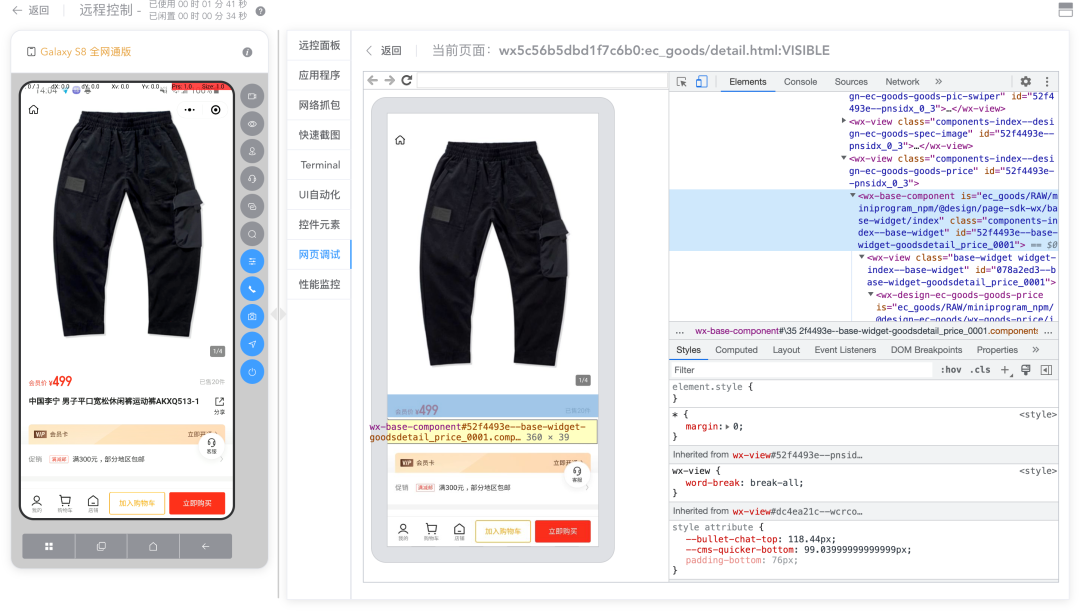Viewport: 1080px width, 611px height.
Task: Click the DevTools inspect element cursor icon
Action: [x=682, y=81]
